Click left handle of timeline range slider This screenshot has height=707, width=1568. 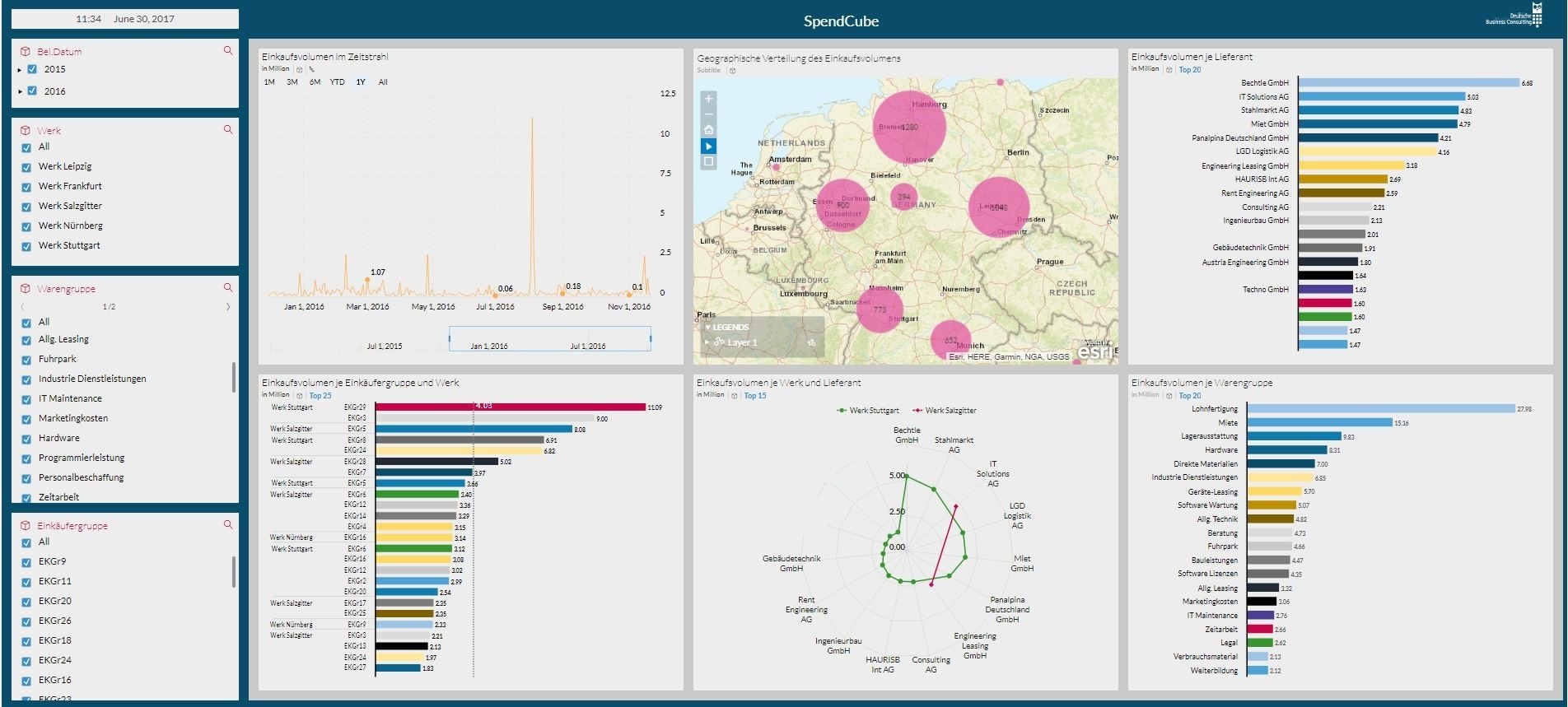pos(450,337)
